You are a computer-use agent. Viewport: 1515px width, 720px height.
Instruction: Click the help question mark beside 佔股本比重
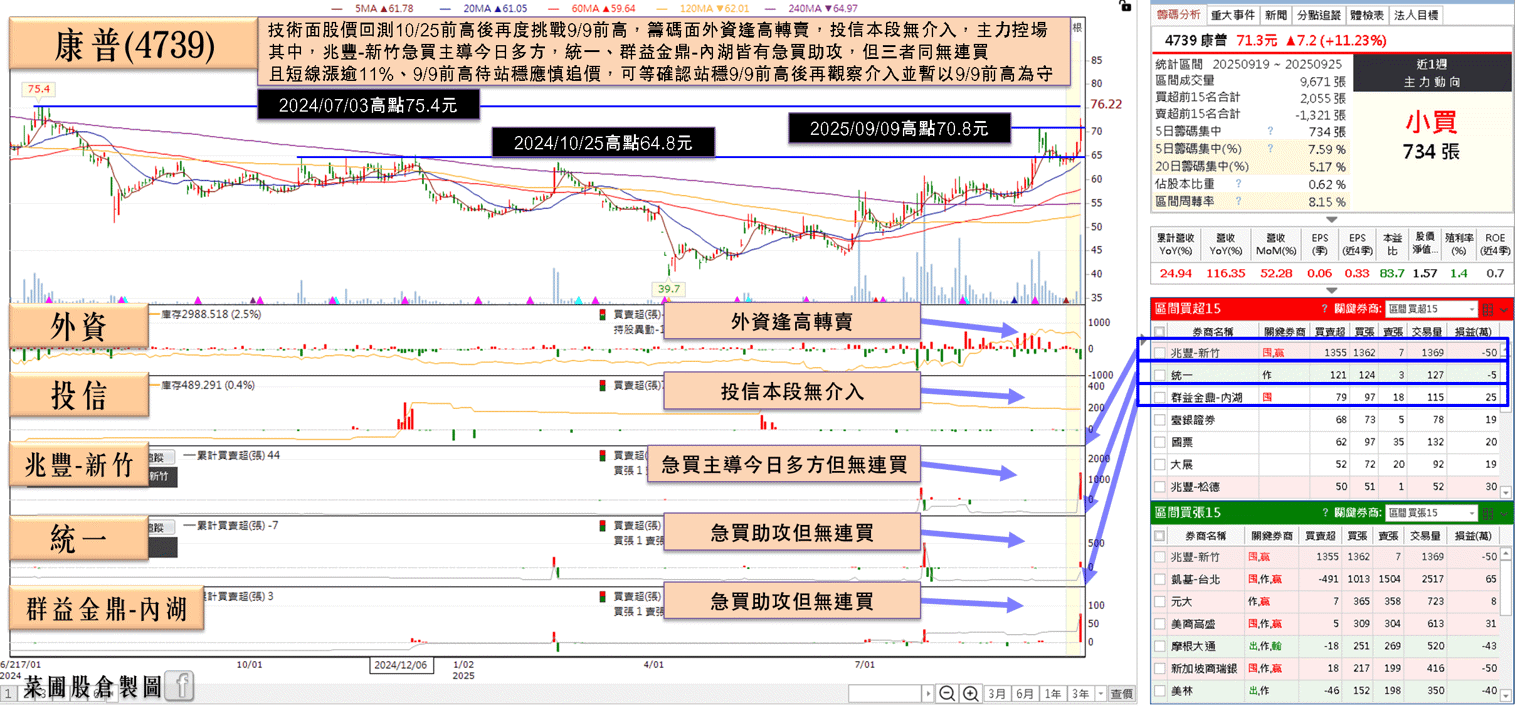pos(1238,184)
